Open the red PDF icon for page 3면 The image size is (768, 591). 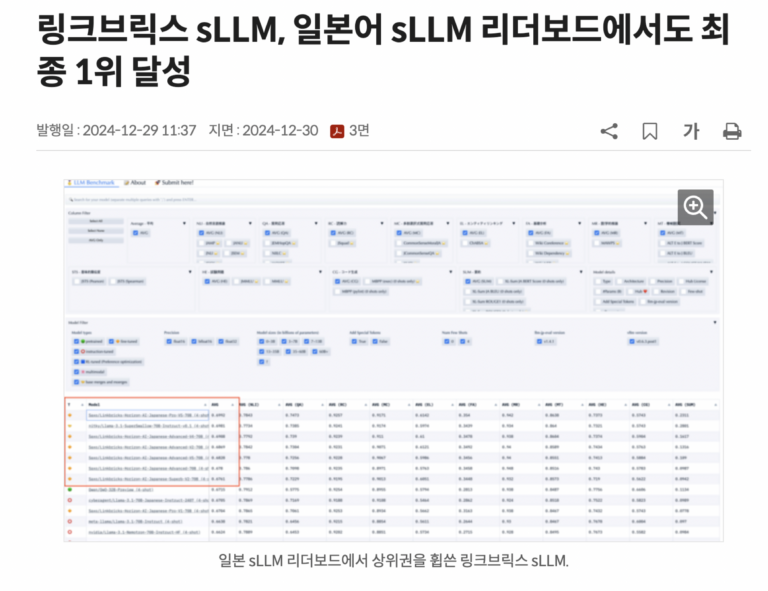click(x=337, y=131)
